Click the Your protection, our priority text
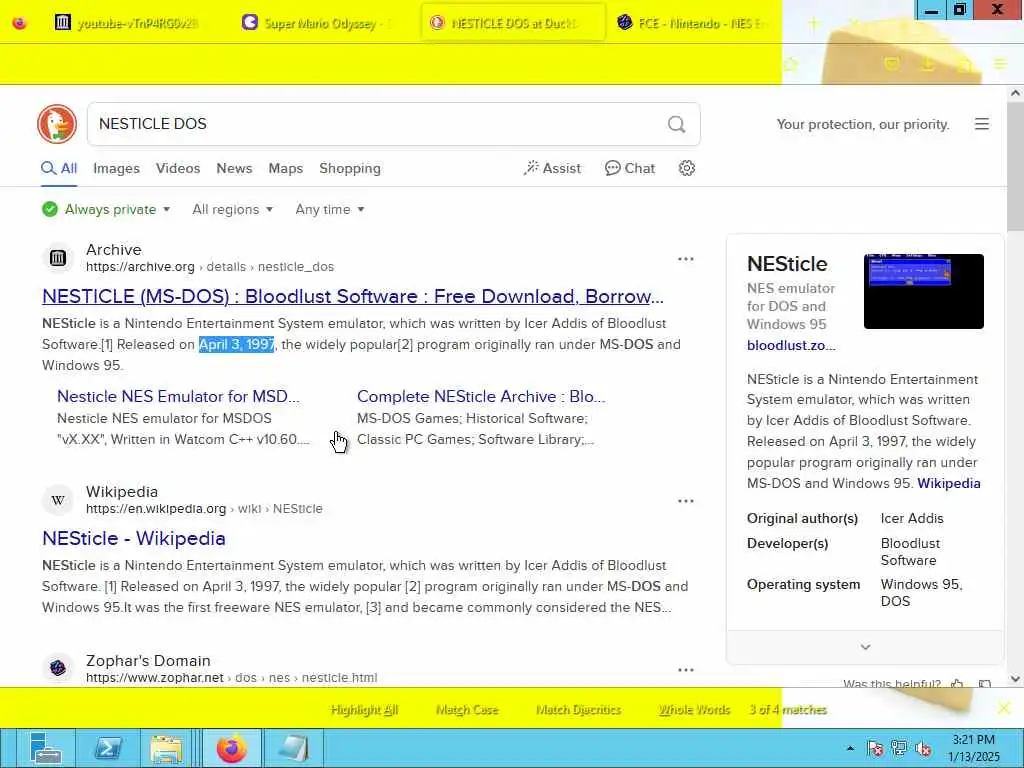This screenshot has height=768, width=1024. coord(863,124)
